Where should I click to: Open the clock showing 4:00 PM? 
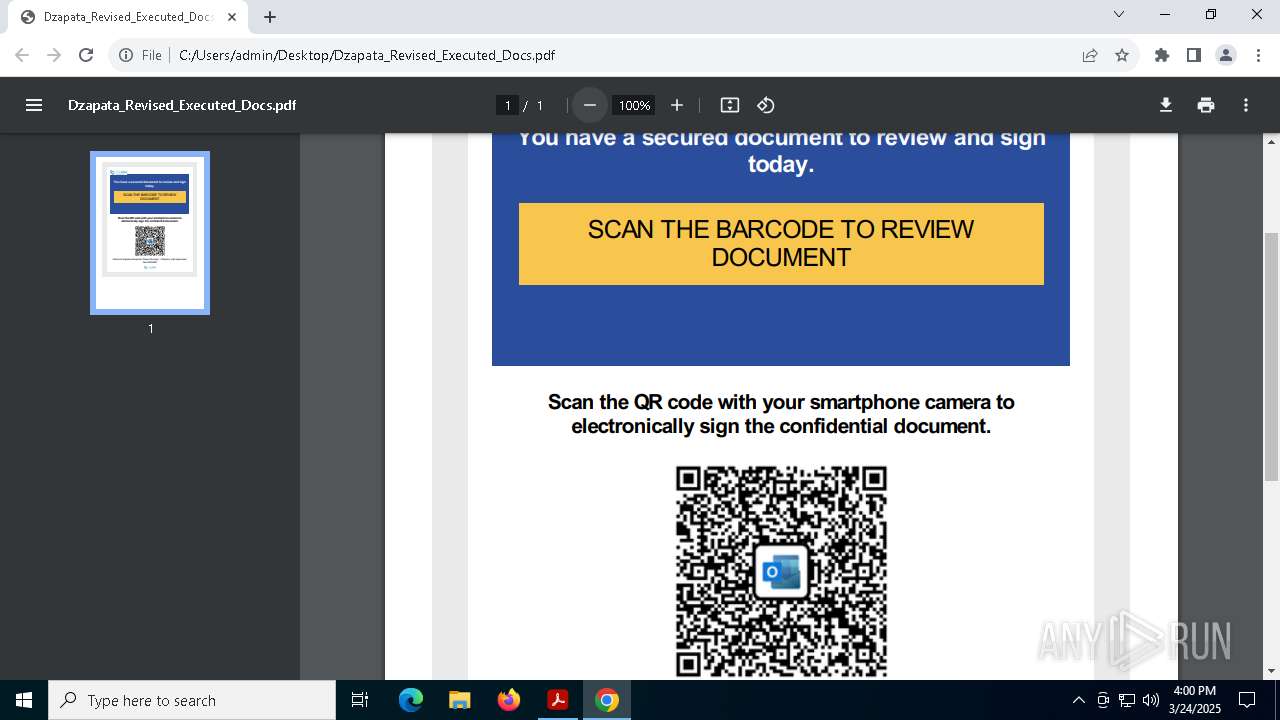[x=1195, y=700]
